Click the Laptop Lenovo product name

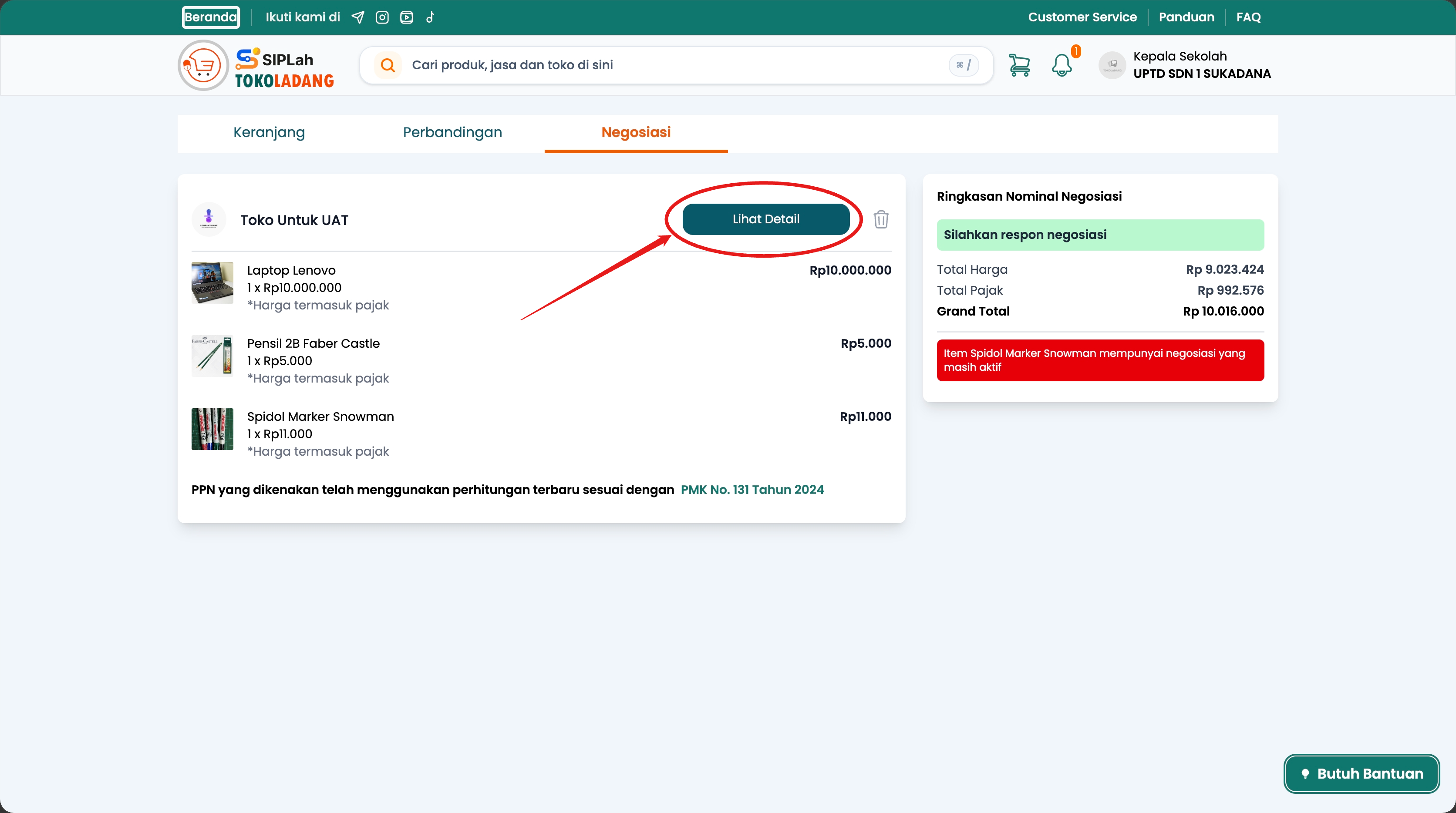coord(291,271)
